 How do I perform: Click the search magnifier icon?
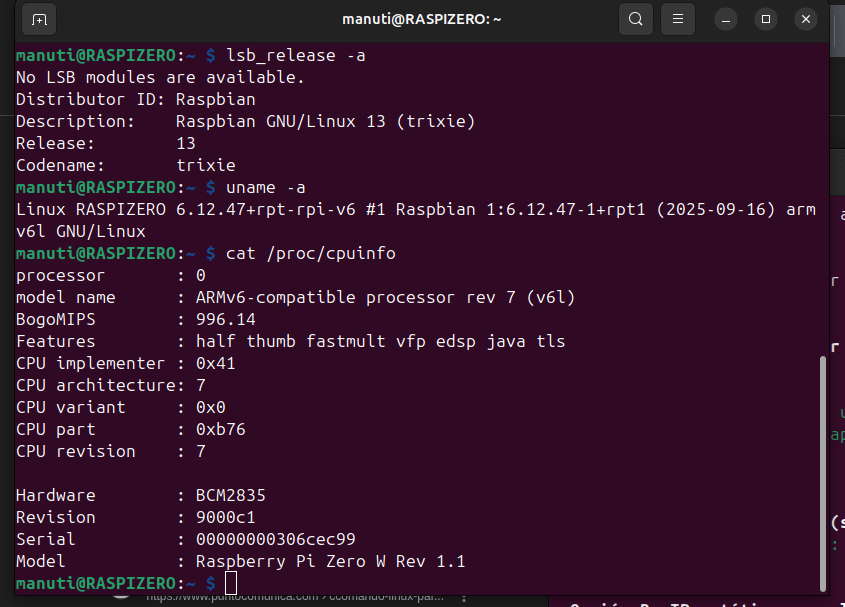tap(635, 19)
